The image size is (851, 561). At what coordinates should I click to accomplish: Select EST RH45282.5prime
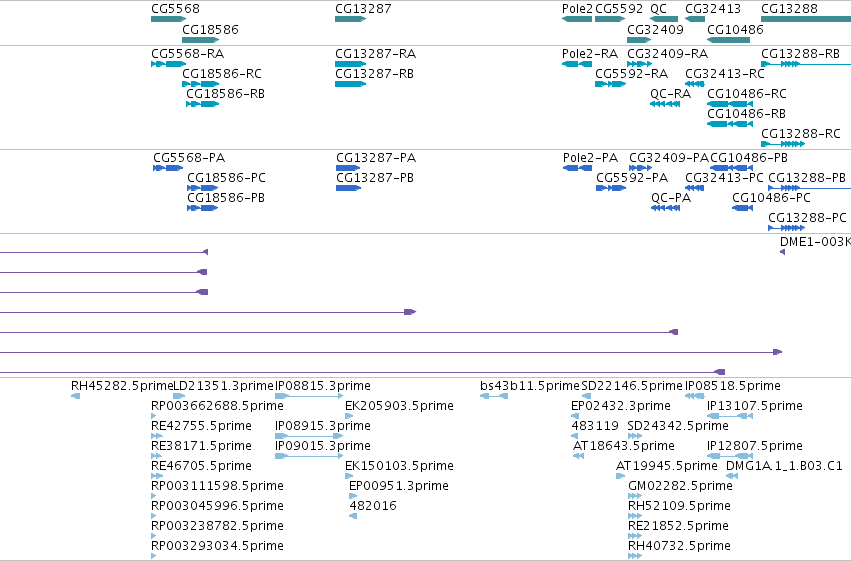click(75, 396)
